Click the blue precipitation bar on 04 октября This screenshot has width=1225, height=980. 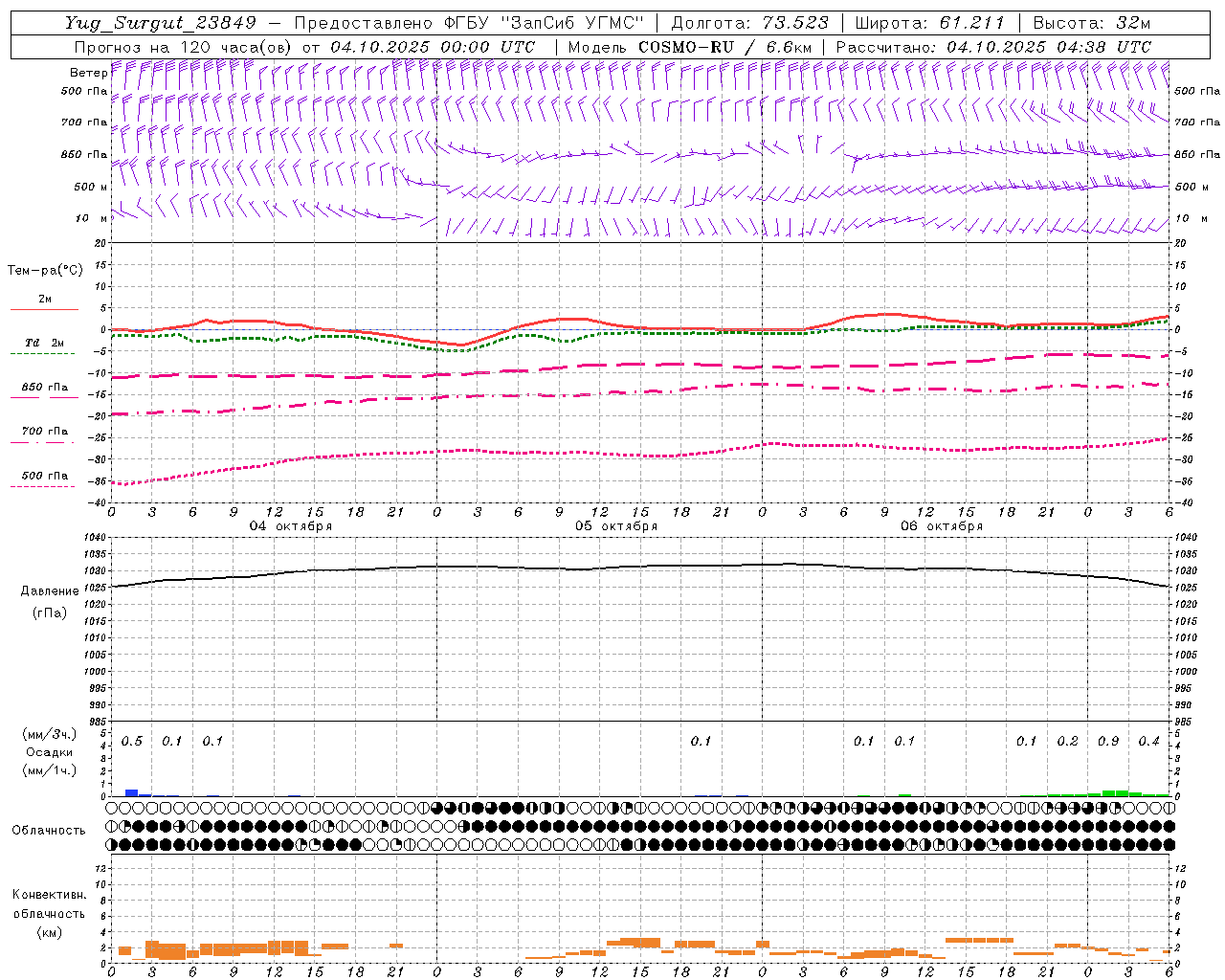(132, 792)
